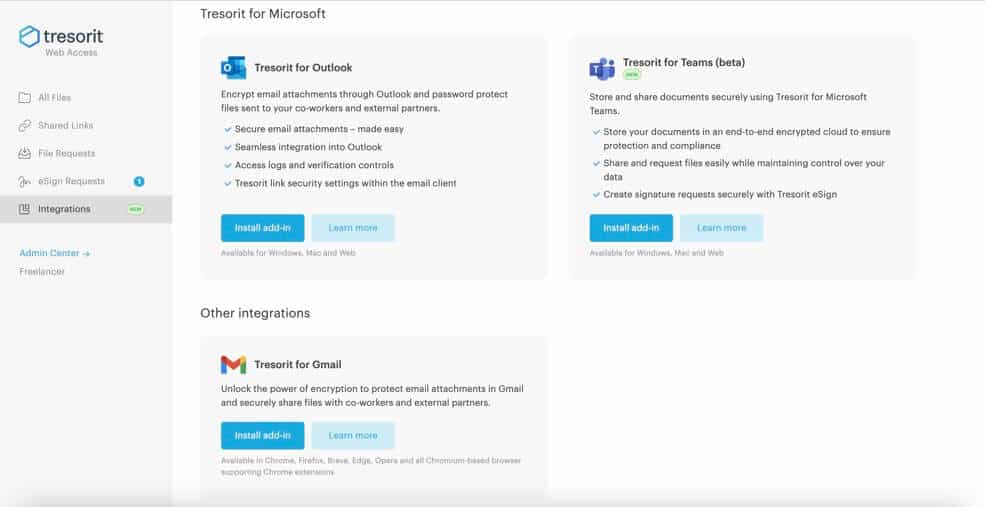Install the Tresorit for Outlook add-in
This screenshot has height=507, width=985.
(263, 228)
